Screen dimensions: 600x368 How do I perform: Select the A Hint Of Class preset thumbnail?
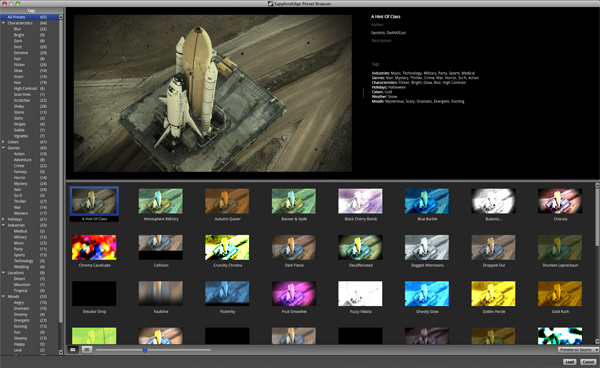pos(94,201)
